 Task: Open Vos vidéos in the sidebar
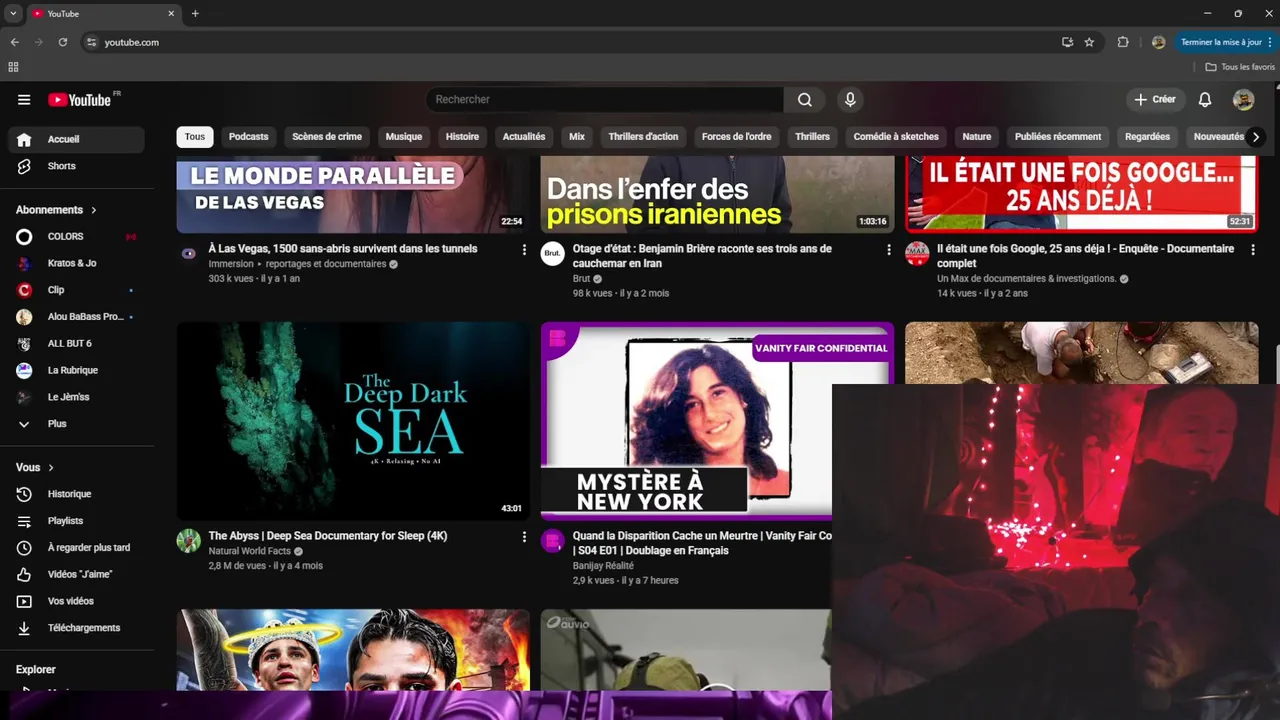76,601
